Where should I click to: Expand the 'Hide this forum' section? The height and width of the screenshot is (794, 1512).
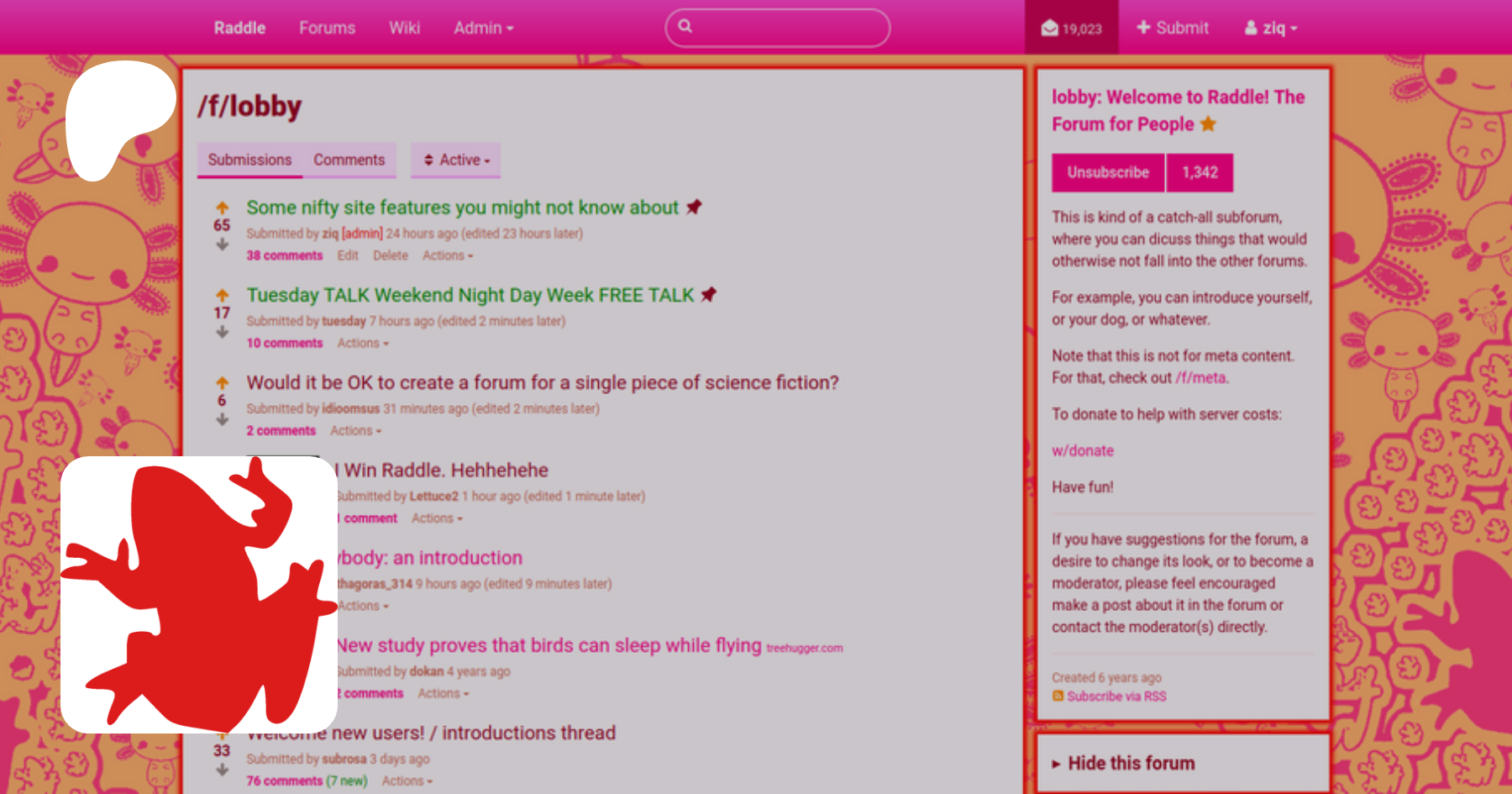(x=1130, y=763)
